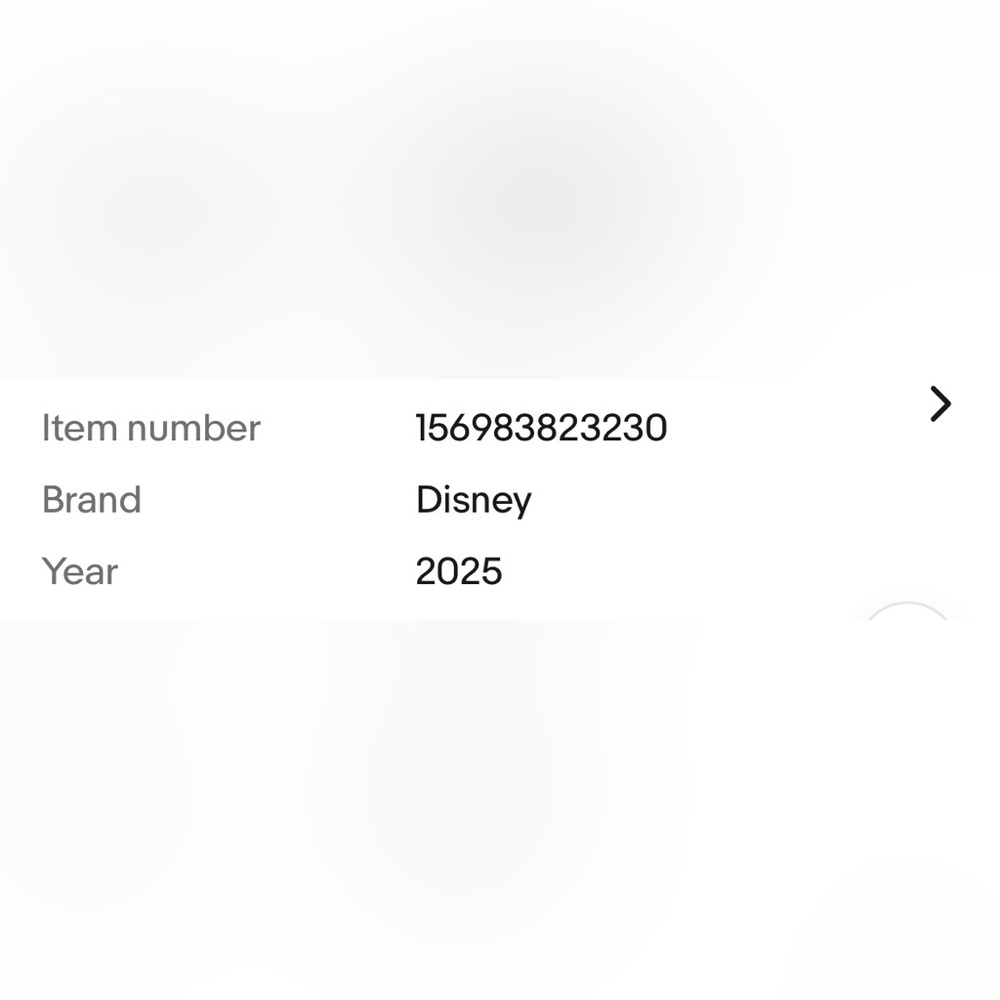Click the gray text reading Brand

click(x=91, y=499)
